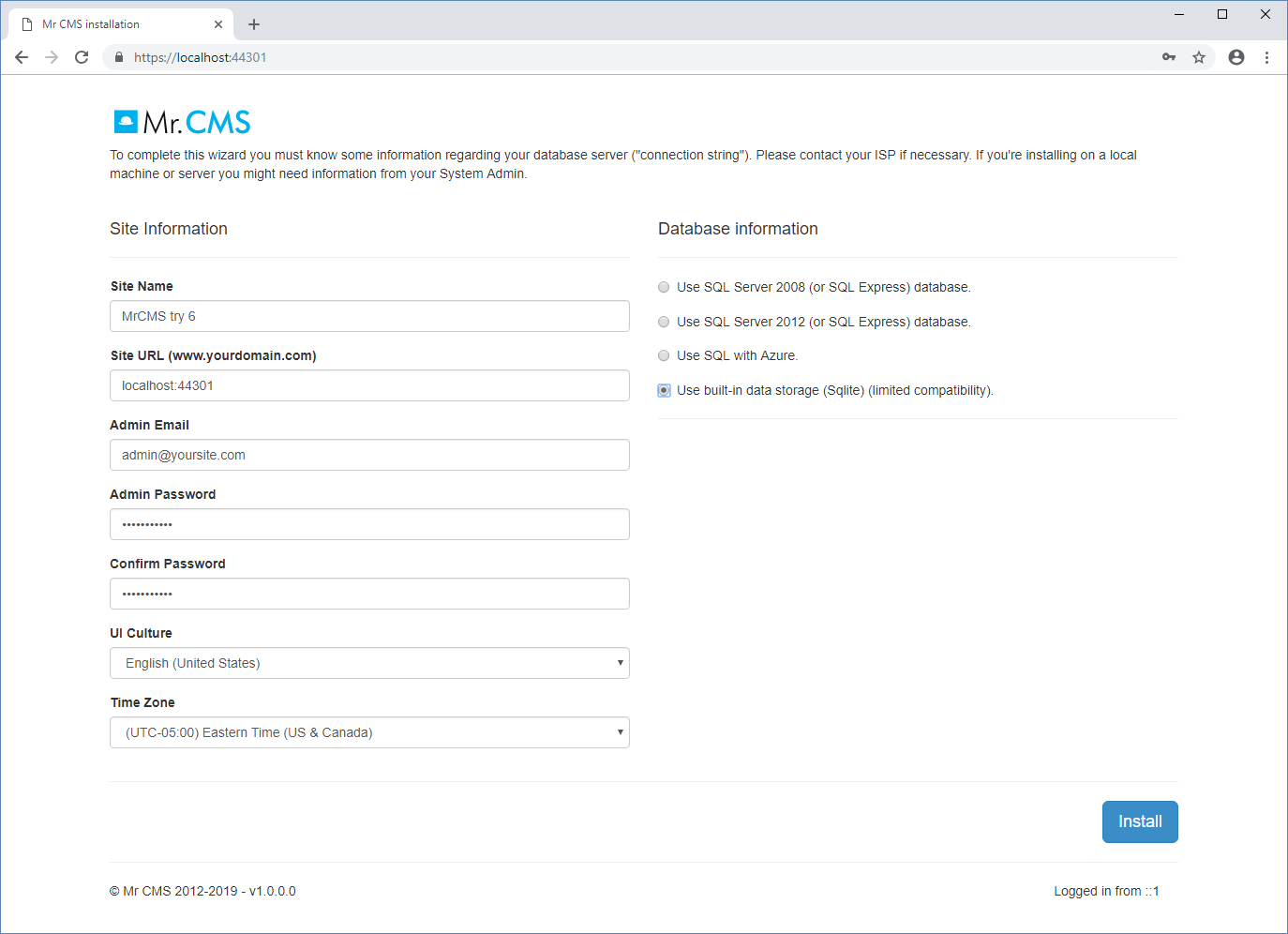
Task: Open the UI Culture dropdown
Action: 369,663
